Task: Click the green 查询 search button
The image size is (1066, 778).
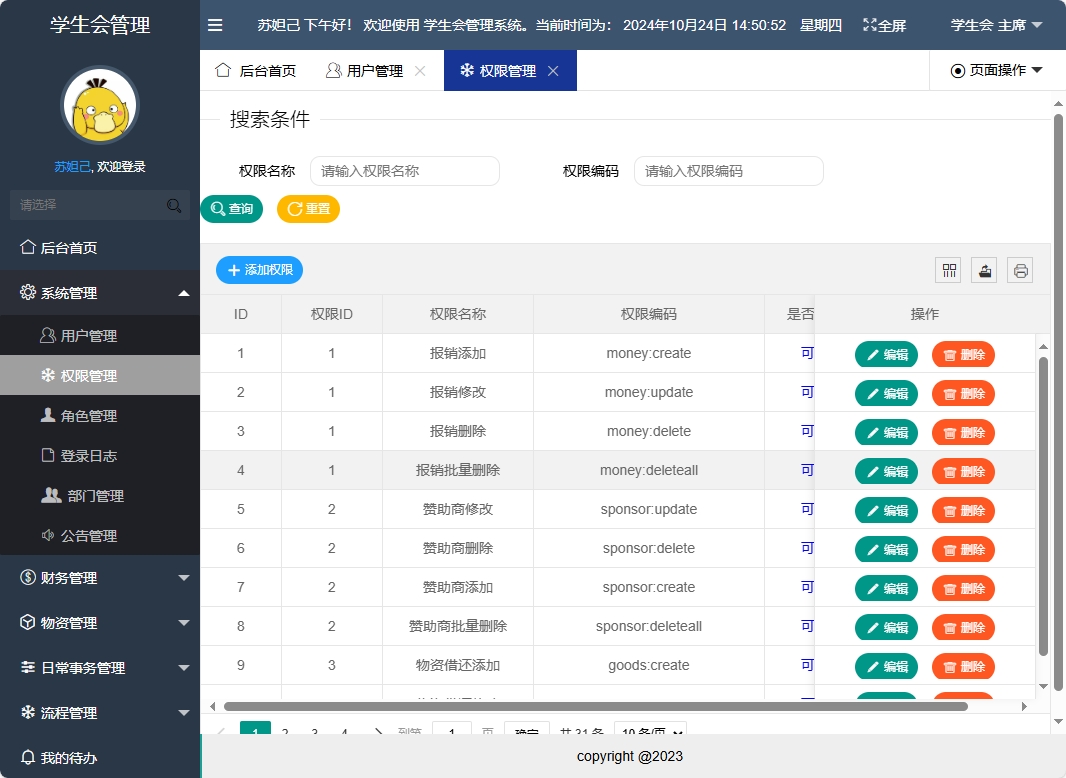Action: click(x=231, y=209)
